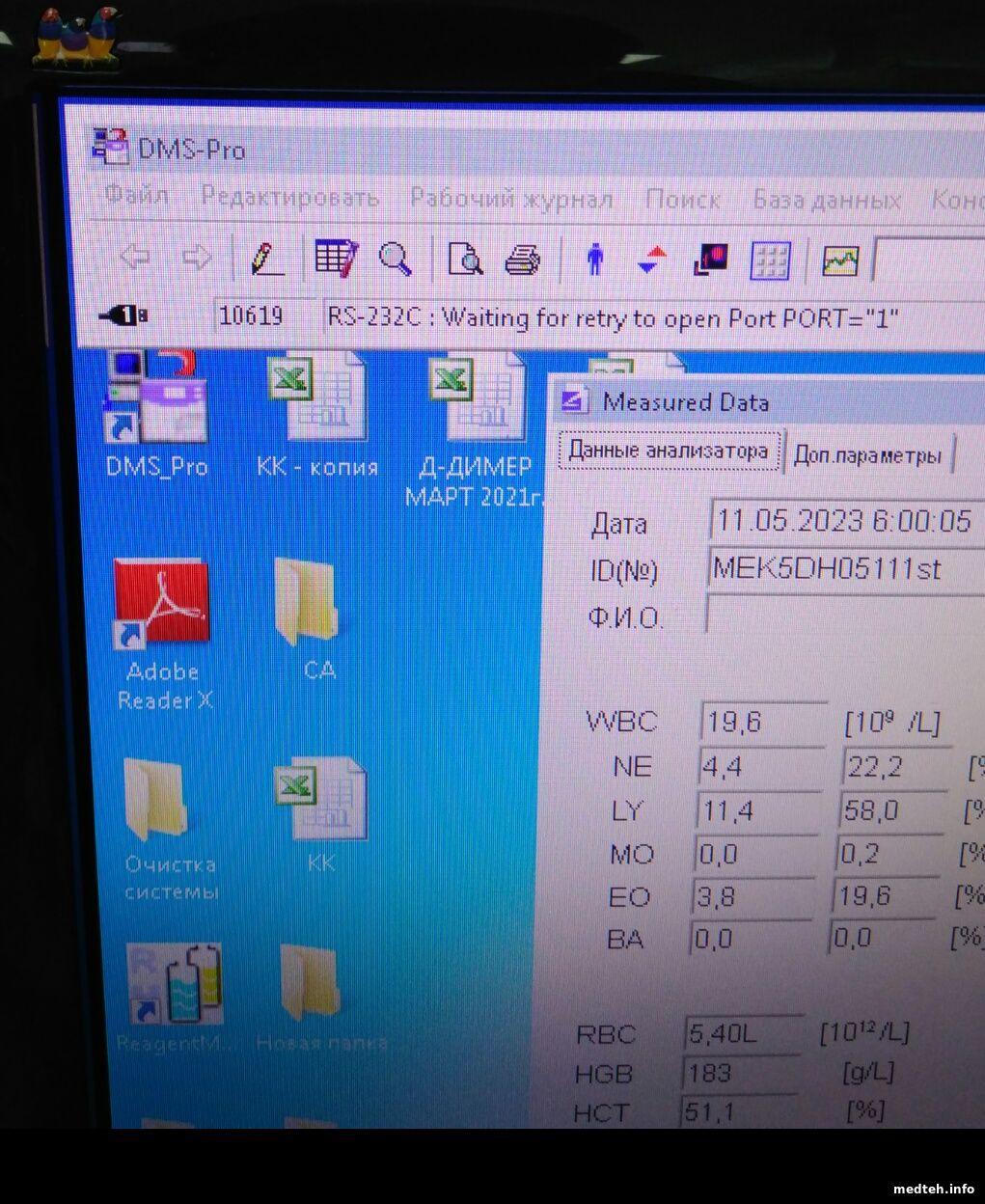Open the graph chart toolbar icon

click(839, 260)
